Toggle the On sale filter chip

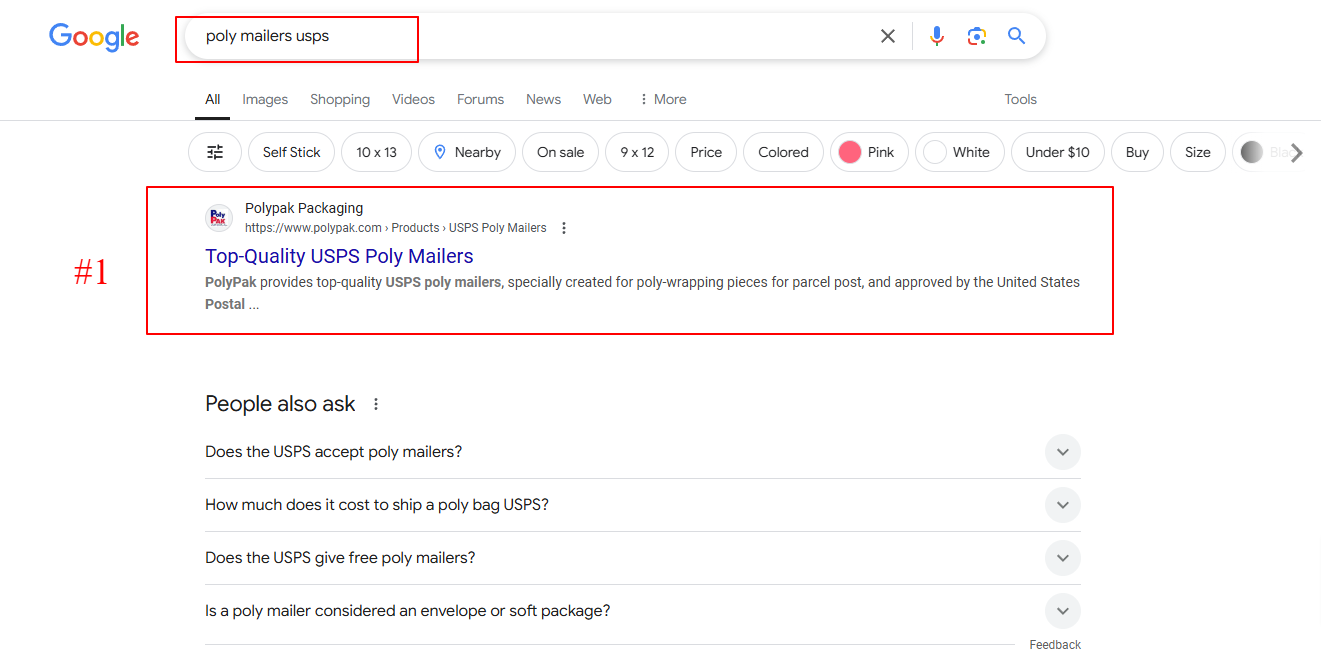coord(560,152)
